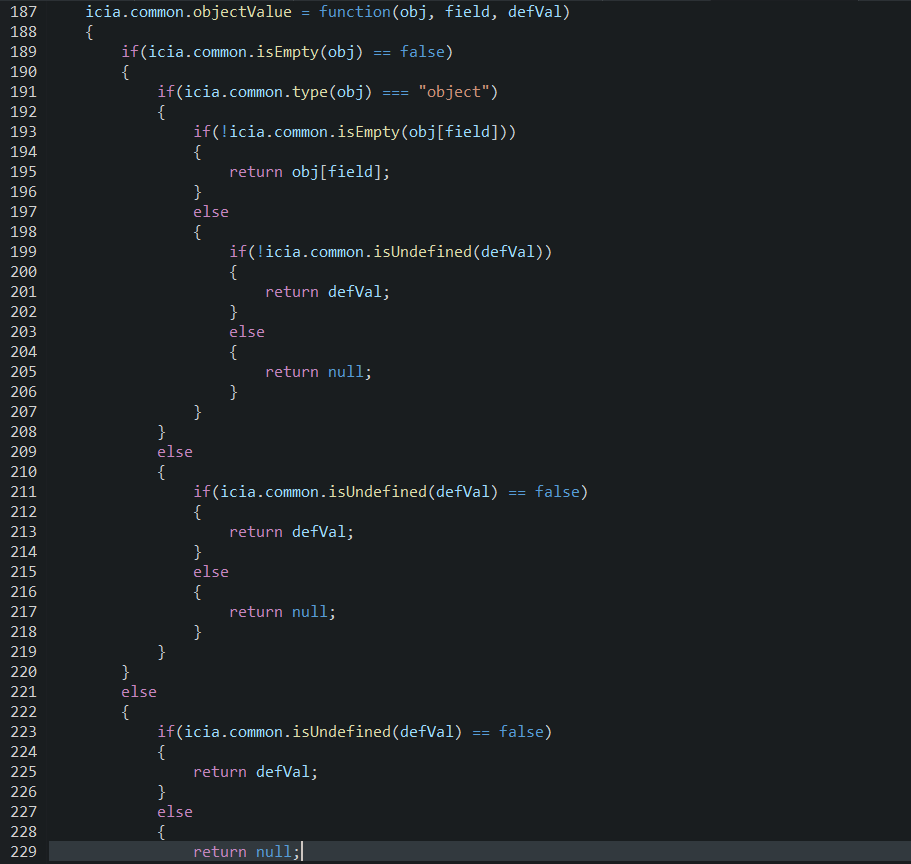Click the "object" string literal
Screen dimensions: 911x864
point(454,92)
